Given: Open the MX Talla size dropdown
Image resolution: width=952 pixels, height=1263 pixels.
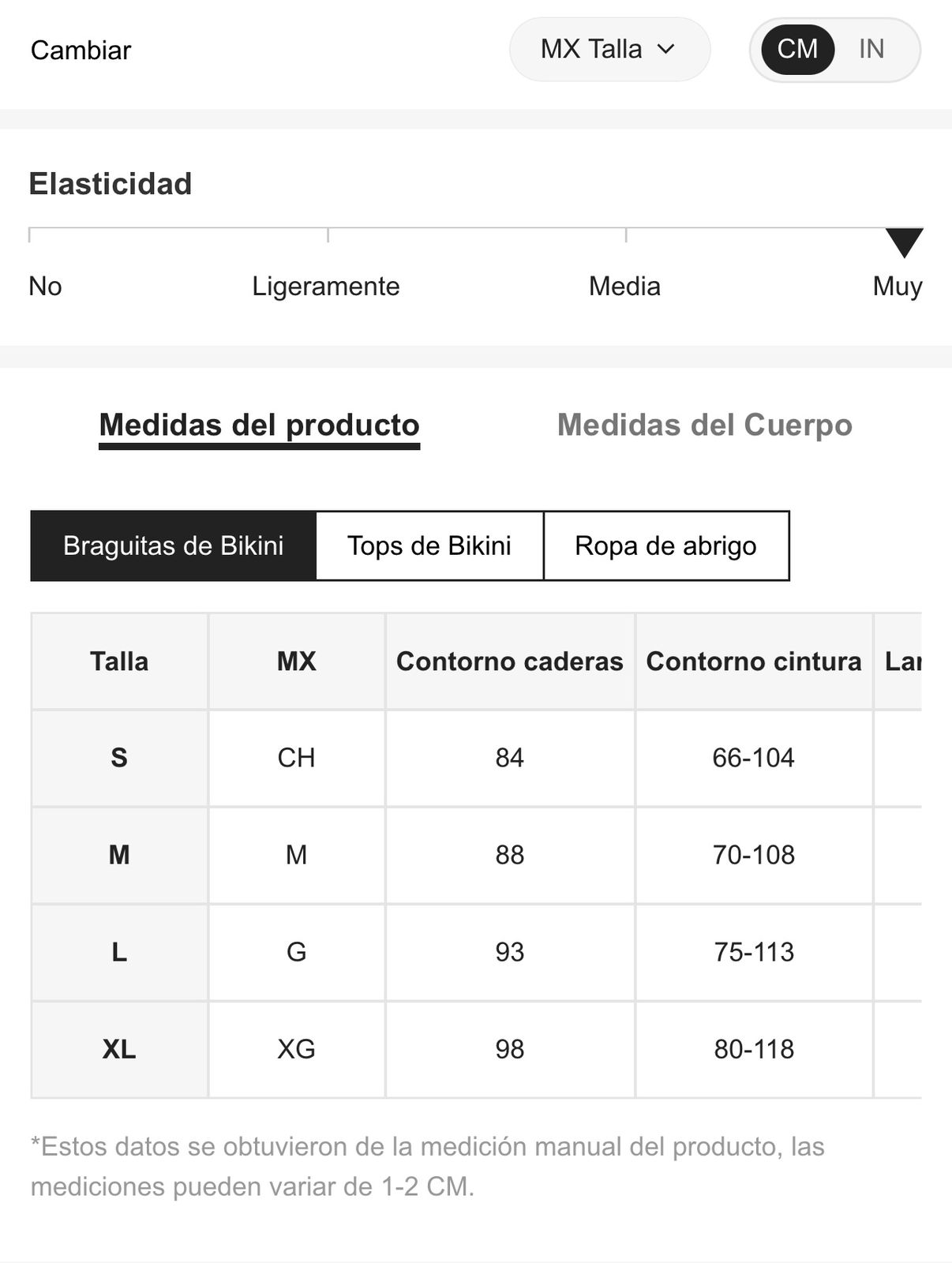Looking at the screenshot, I should pos(609,49).
